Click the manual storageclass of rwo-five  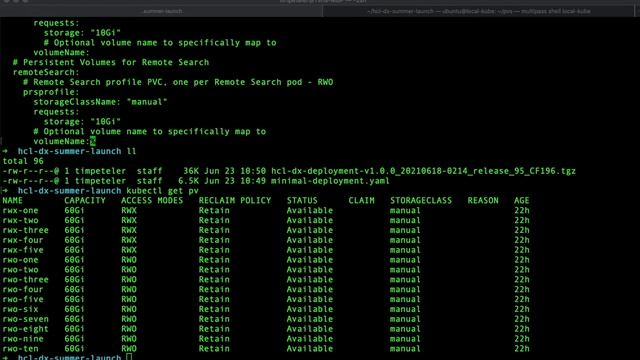pos(405,299)
